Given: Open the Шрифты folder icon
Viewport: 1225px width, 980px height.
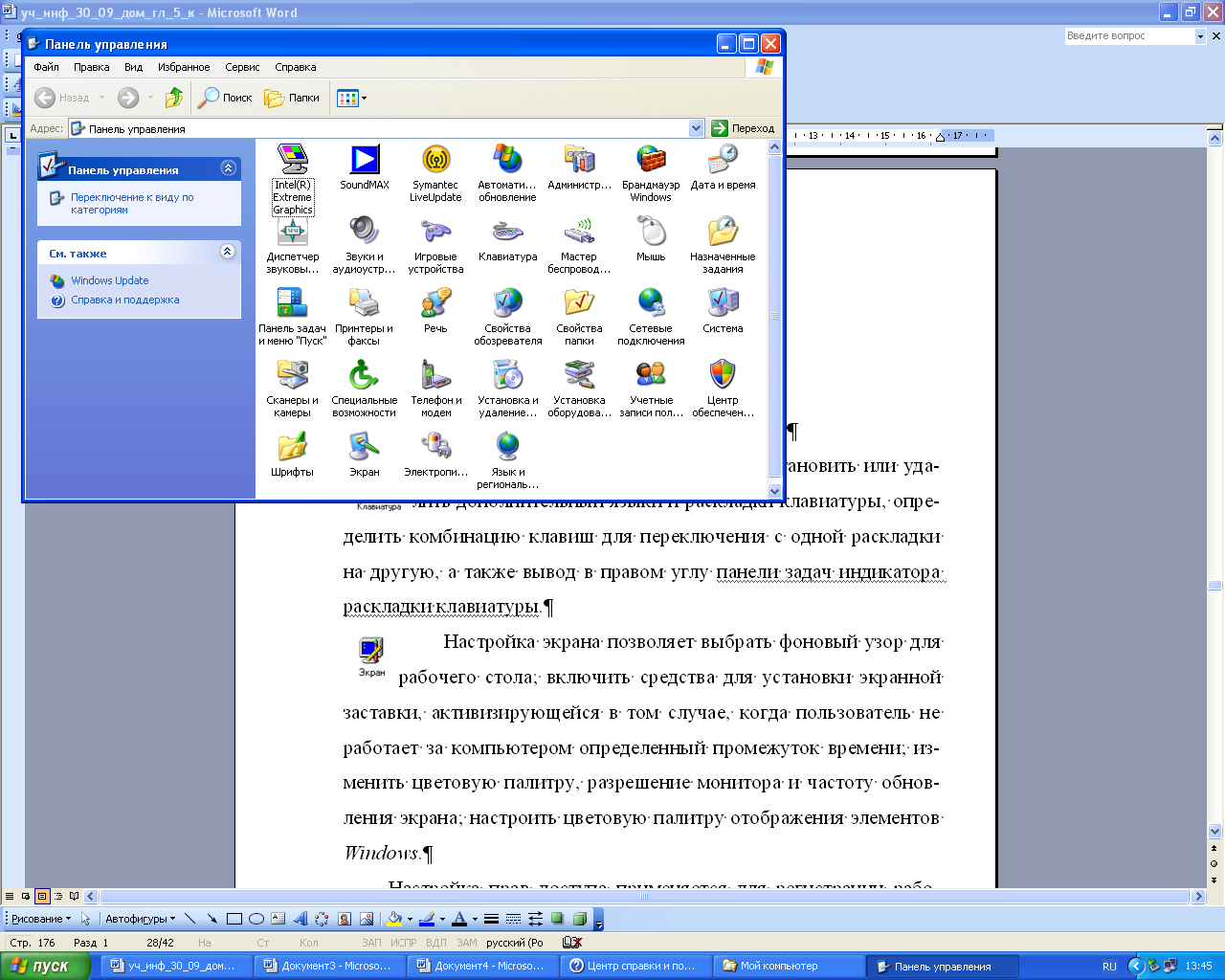Looking at the screenshot, I should coord(292,447).
